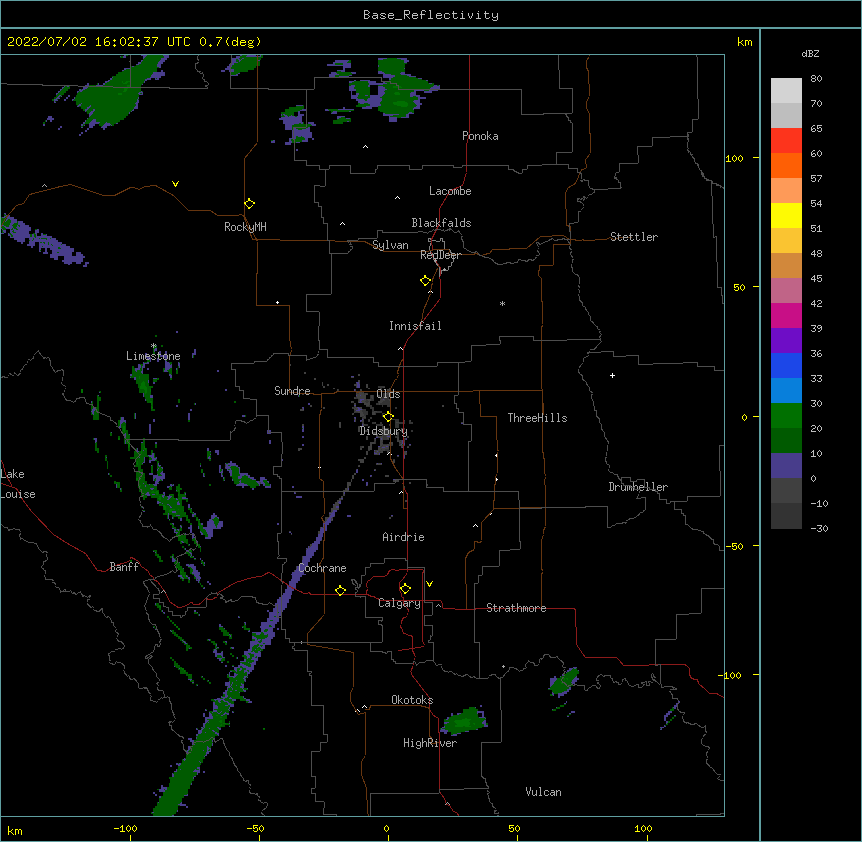This screenshot has height=842, width=862.
Task: Select the Drumheller label
Action: 638,487
